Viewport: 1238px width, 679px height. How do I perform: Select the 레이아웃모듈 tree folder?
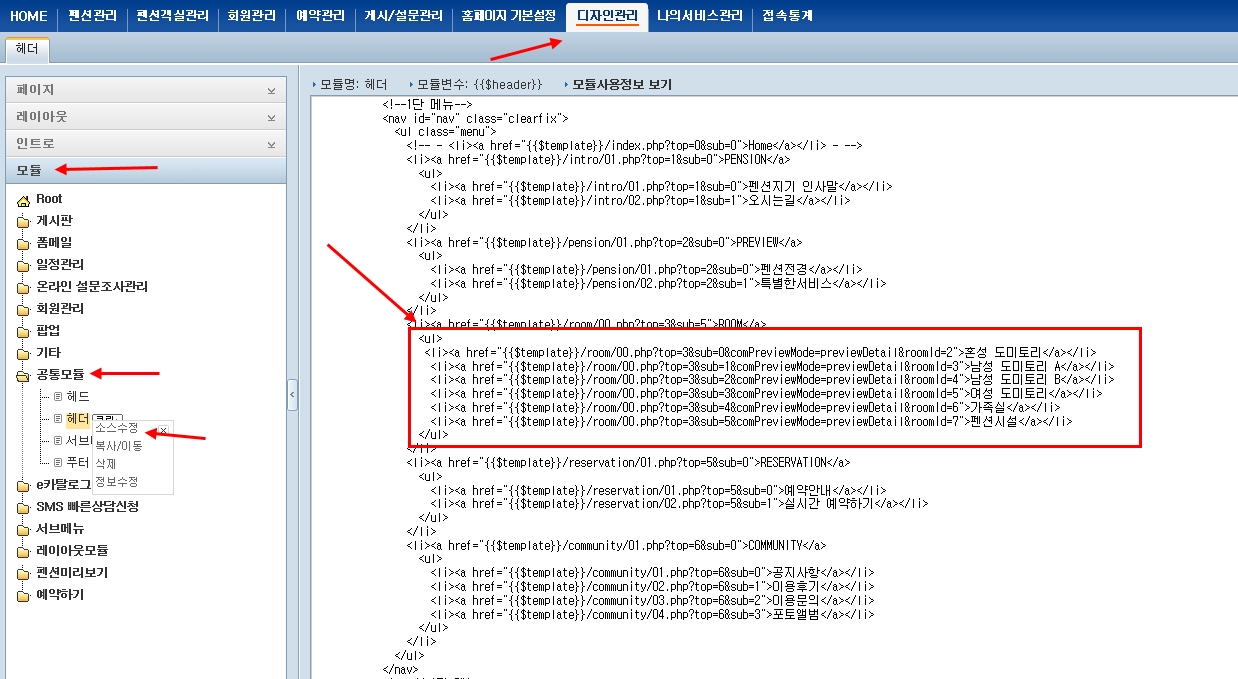coord(72,551)
